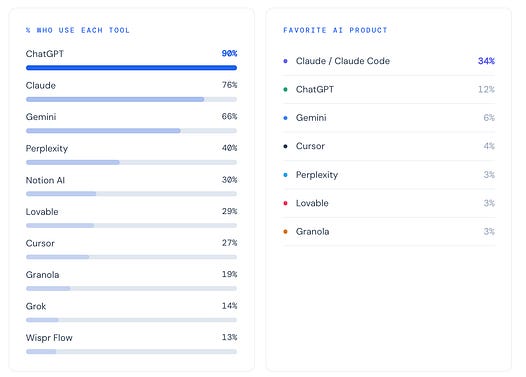The image size is (526, 377).
Task: Click the Lovable 29% usage bar
Action: tap(132, 225)
